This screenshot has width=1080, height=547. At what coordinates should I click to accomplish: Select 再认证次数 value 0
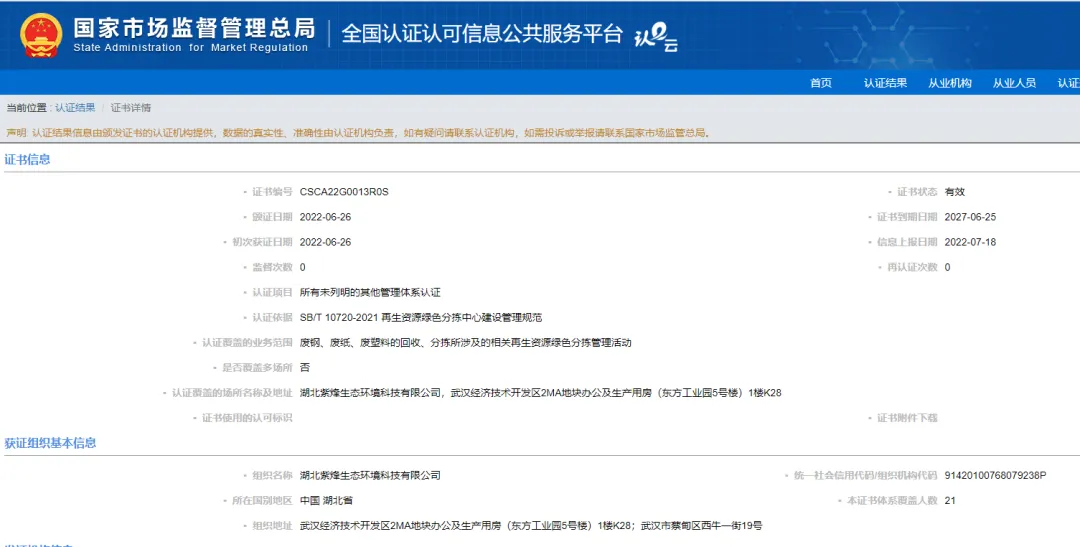click(x=947, y=267)
